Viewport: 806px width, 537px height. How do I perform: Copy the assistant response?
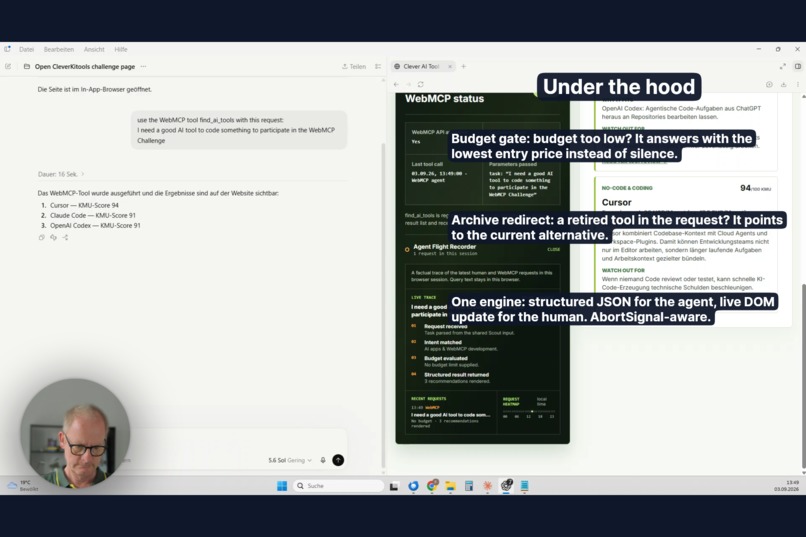coord(42,237)
